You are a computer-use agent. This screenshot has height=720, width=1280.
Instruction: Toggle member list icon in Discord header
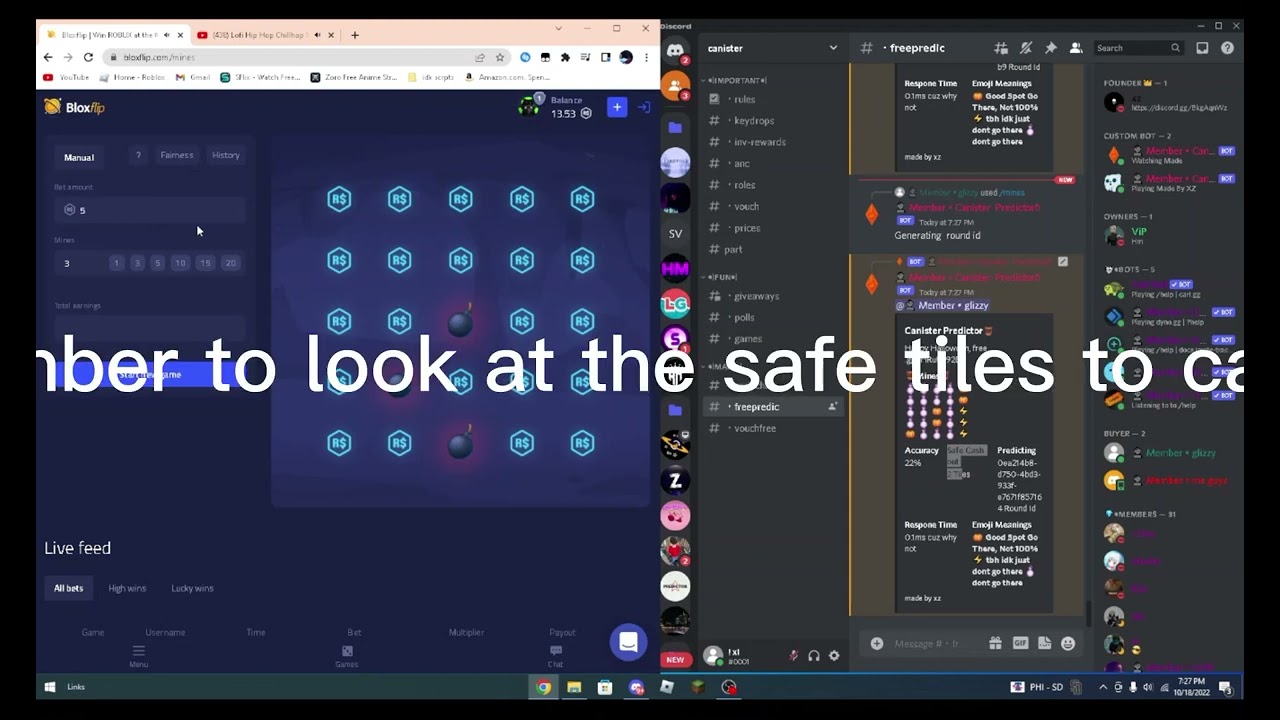[1076, 48]
